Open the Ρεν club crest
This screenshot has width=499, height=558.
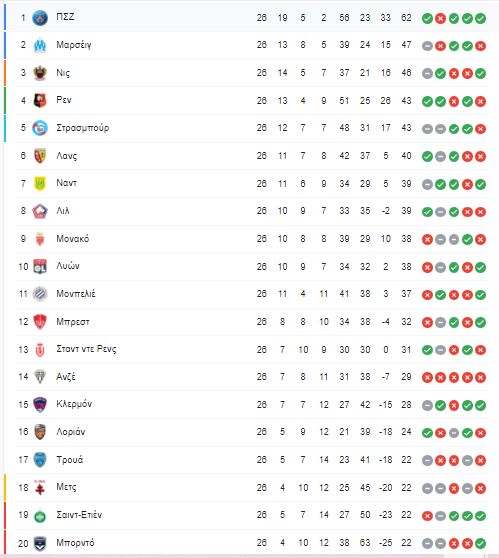coord(40,101)
